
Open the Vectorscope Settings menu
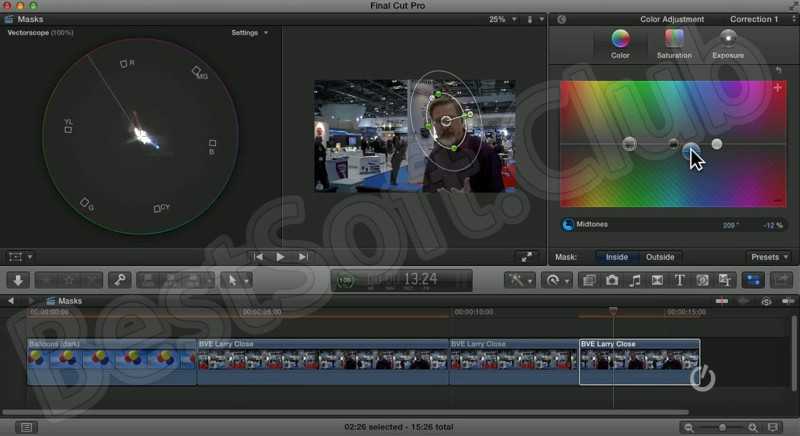[249, 33]
